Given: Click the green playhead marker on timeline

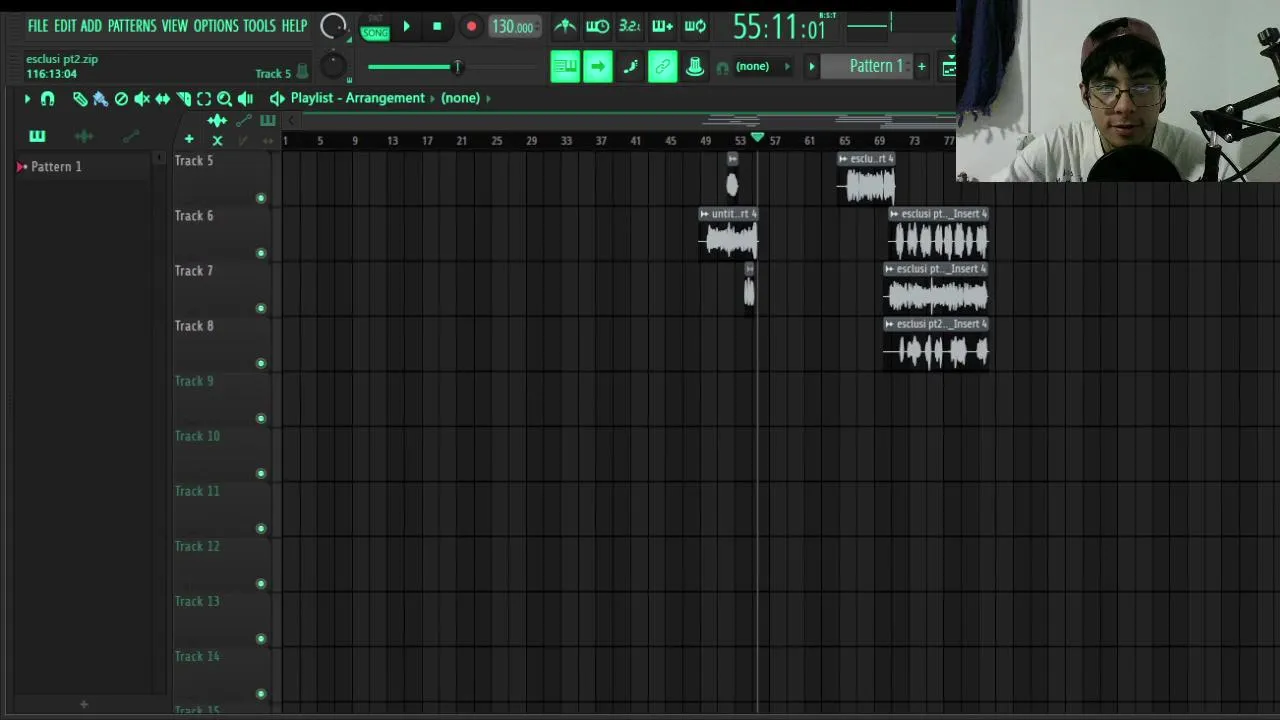Looking at the screenshot, I should (757, 138).
